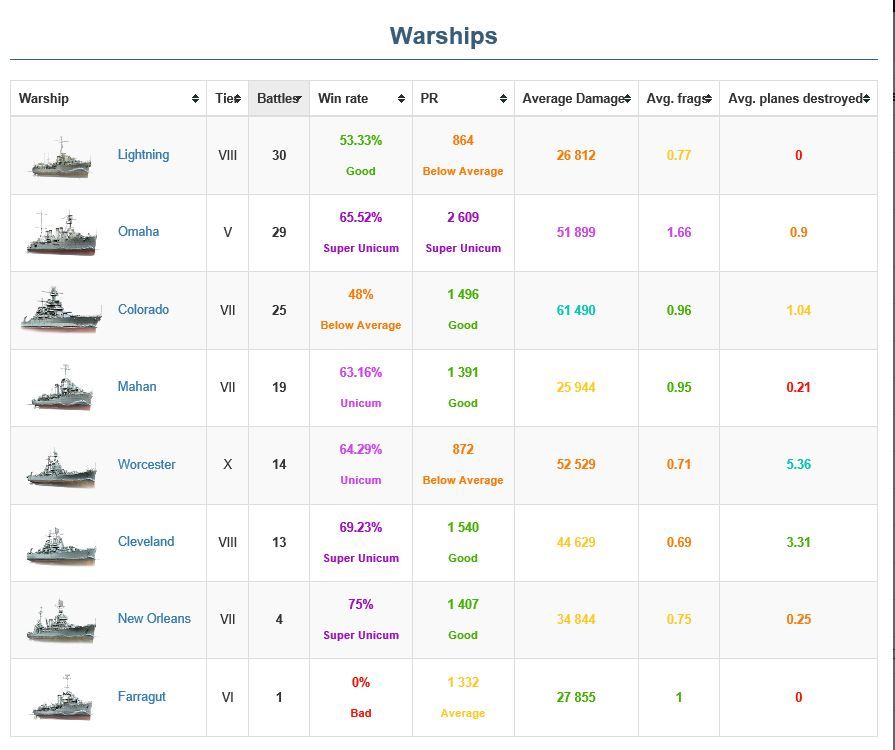Sort by Avg. planes destroyed column

797,98
